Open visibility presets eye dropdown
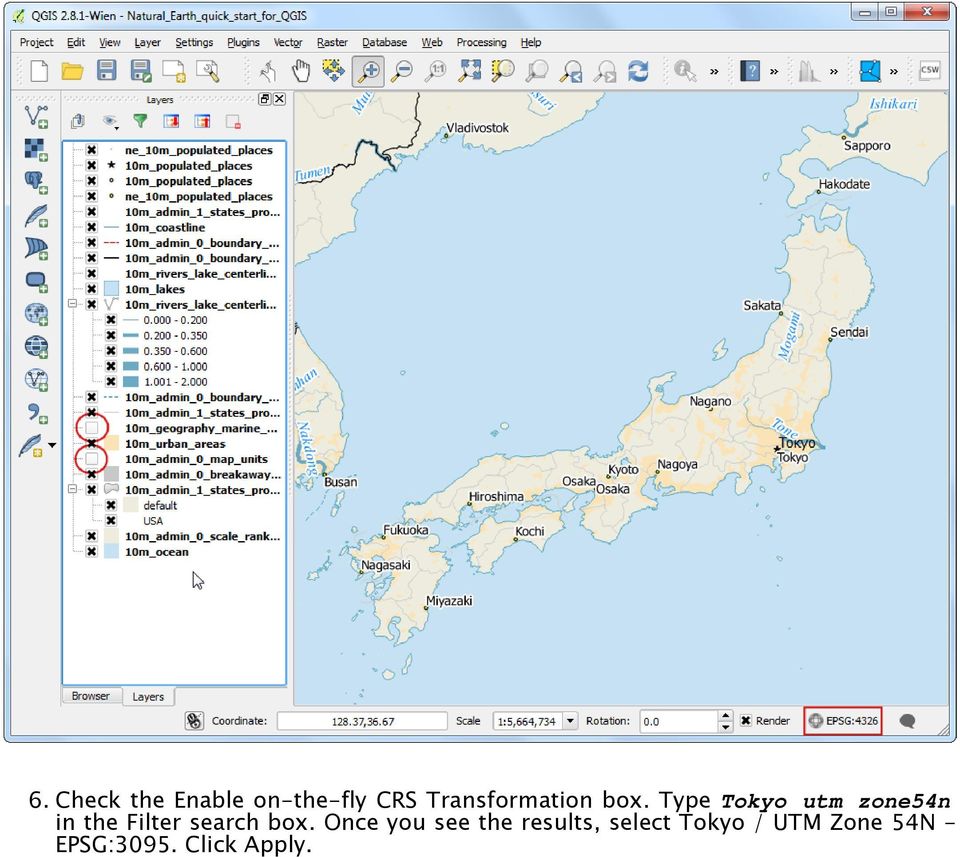 point(111,122)
